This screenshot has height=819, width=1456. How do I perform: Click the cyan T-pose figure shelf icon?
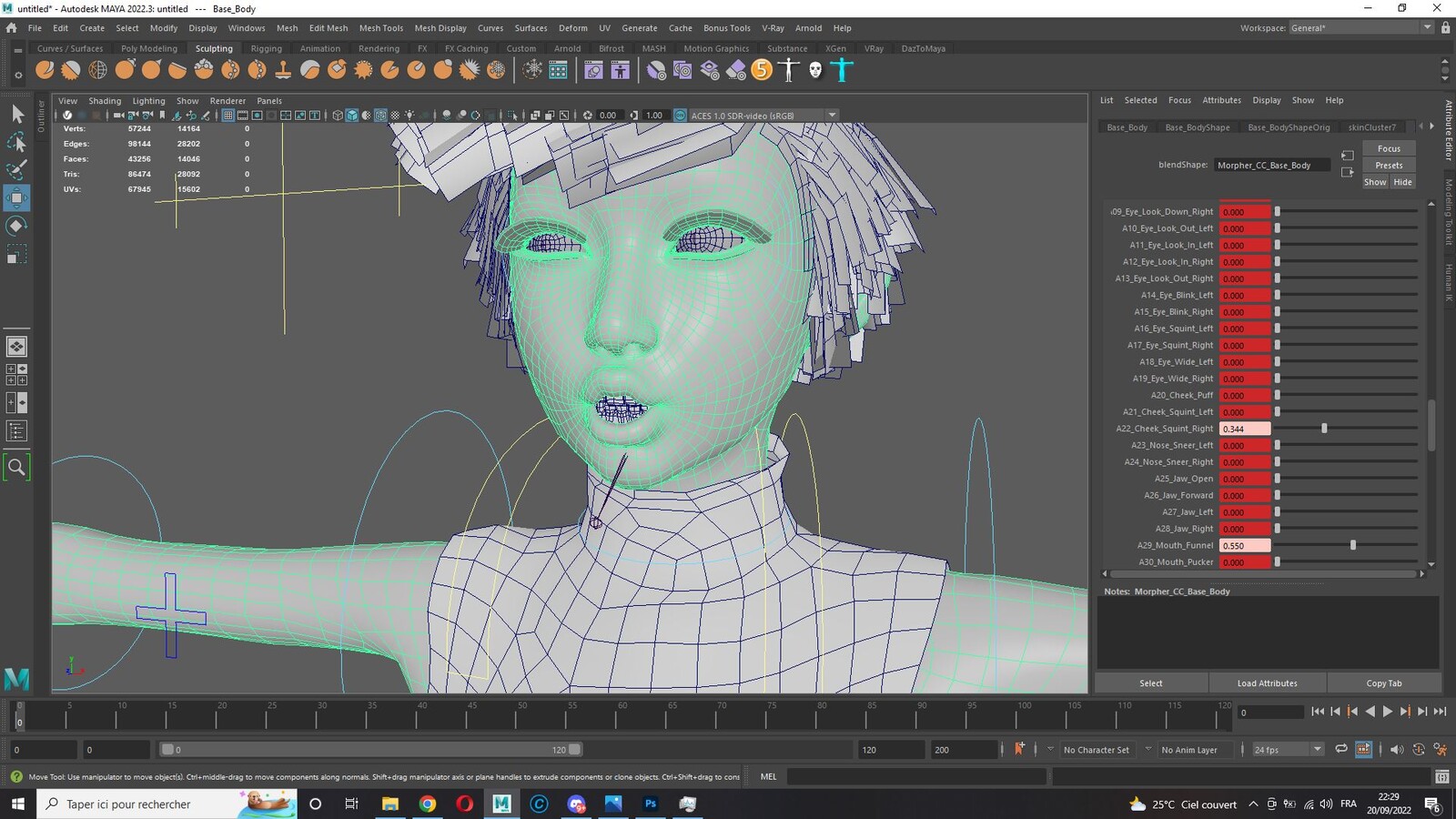[842, 69]
